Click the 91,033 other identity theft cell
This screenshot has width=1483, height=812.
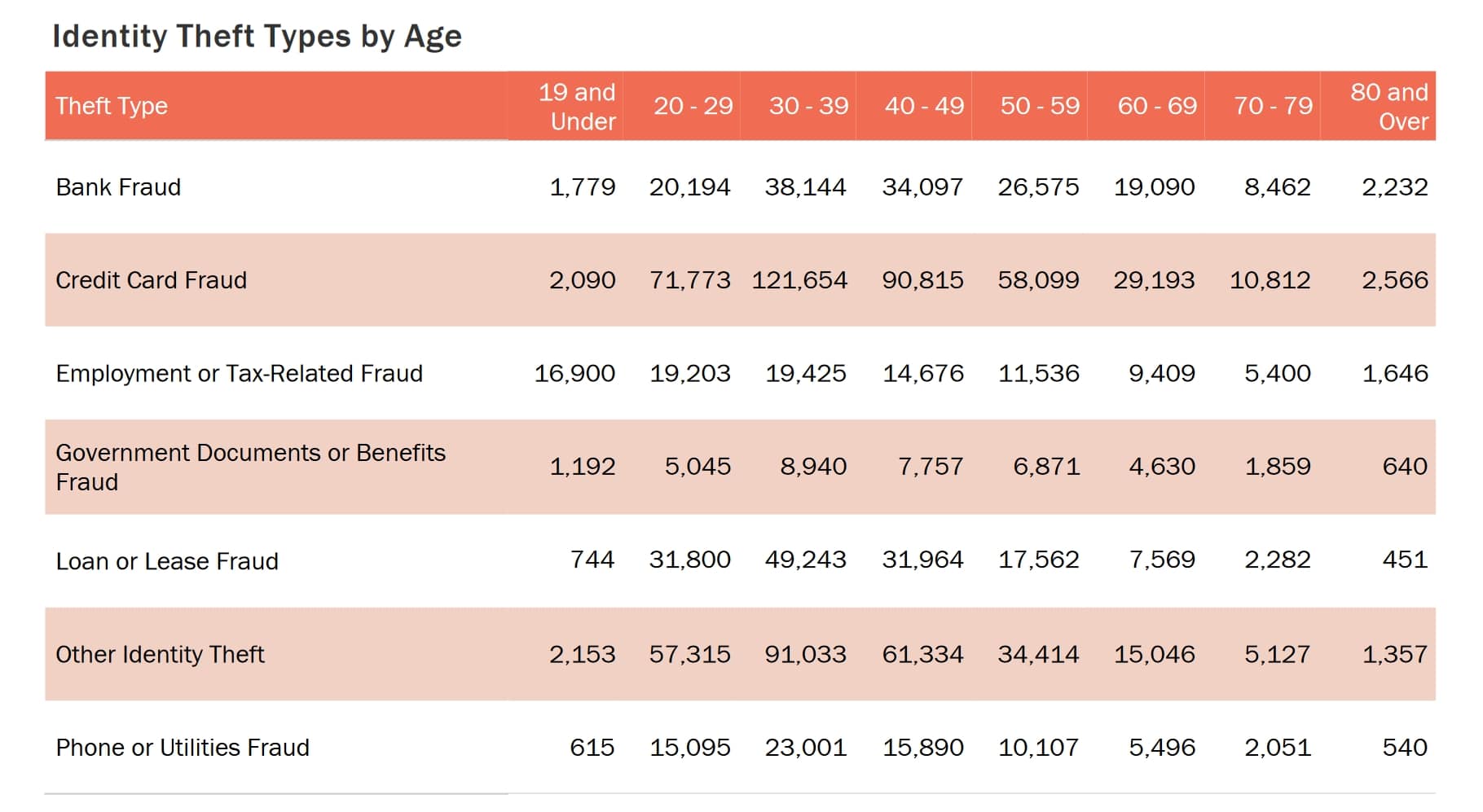click(805, 654)
